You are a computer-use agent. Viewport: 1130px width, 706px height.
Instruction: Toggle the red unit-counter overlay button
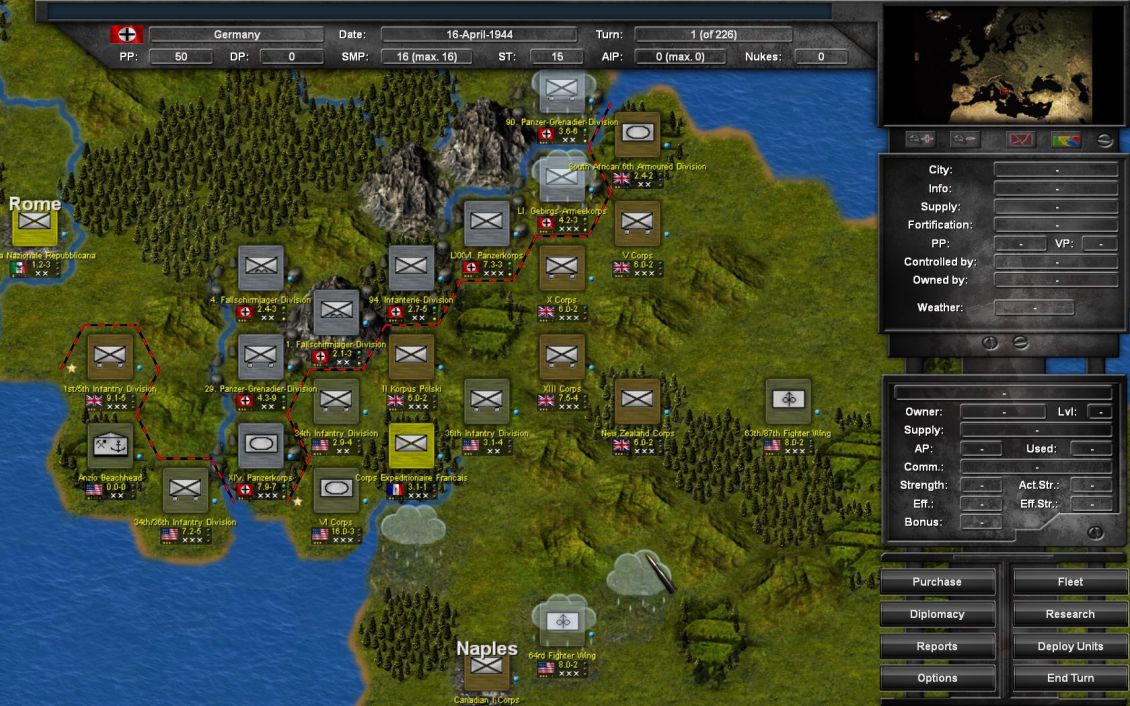tap(1020, 140)
